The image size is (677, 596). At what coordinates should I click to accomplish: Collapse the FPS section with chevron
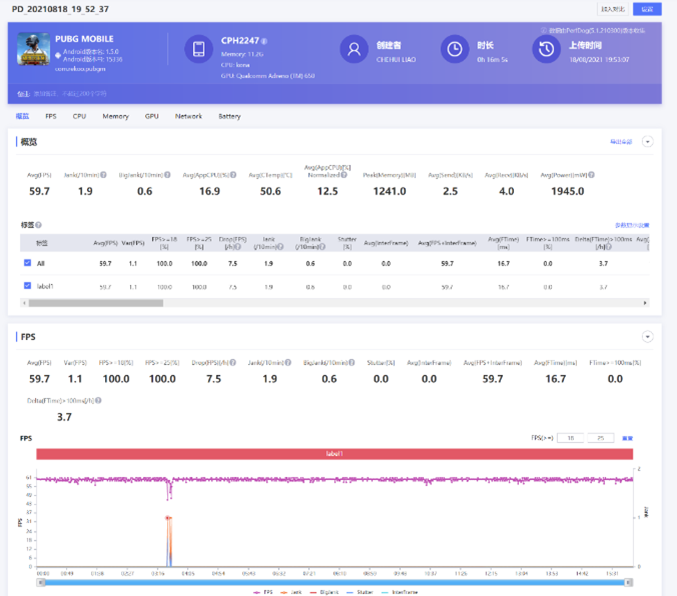tap(648, 337)
